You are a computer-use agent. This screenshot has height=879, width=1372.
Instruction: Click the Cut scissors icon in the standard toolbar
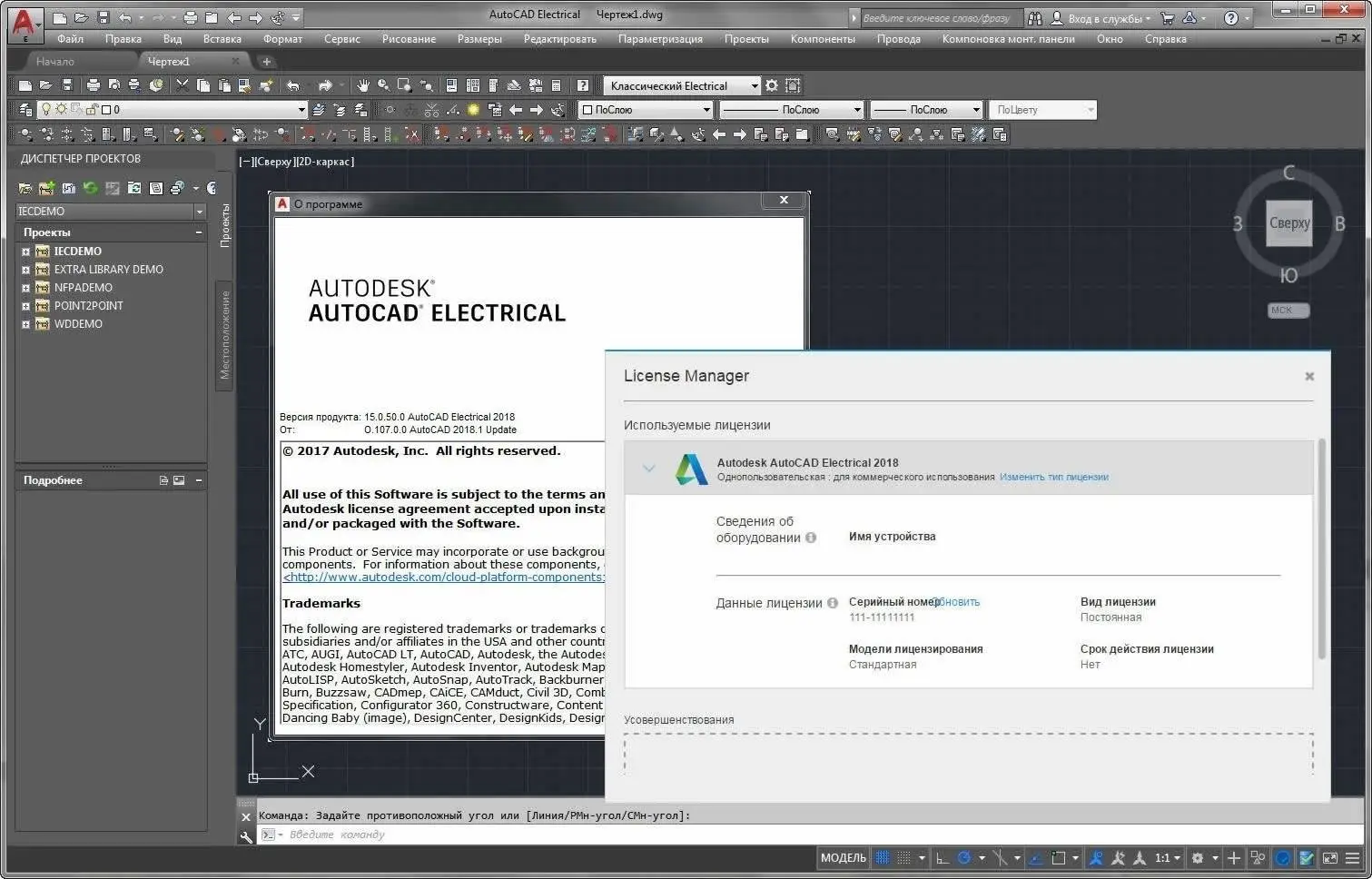(x=183, y=85)
